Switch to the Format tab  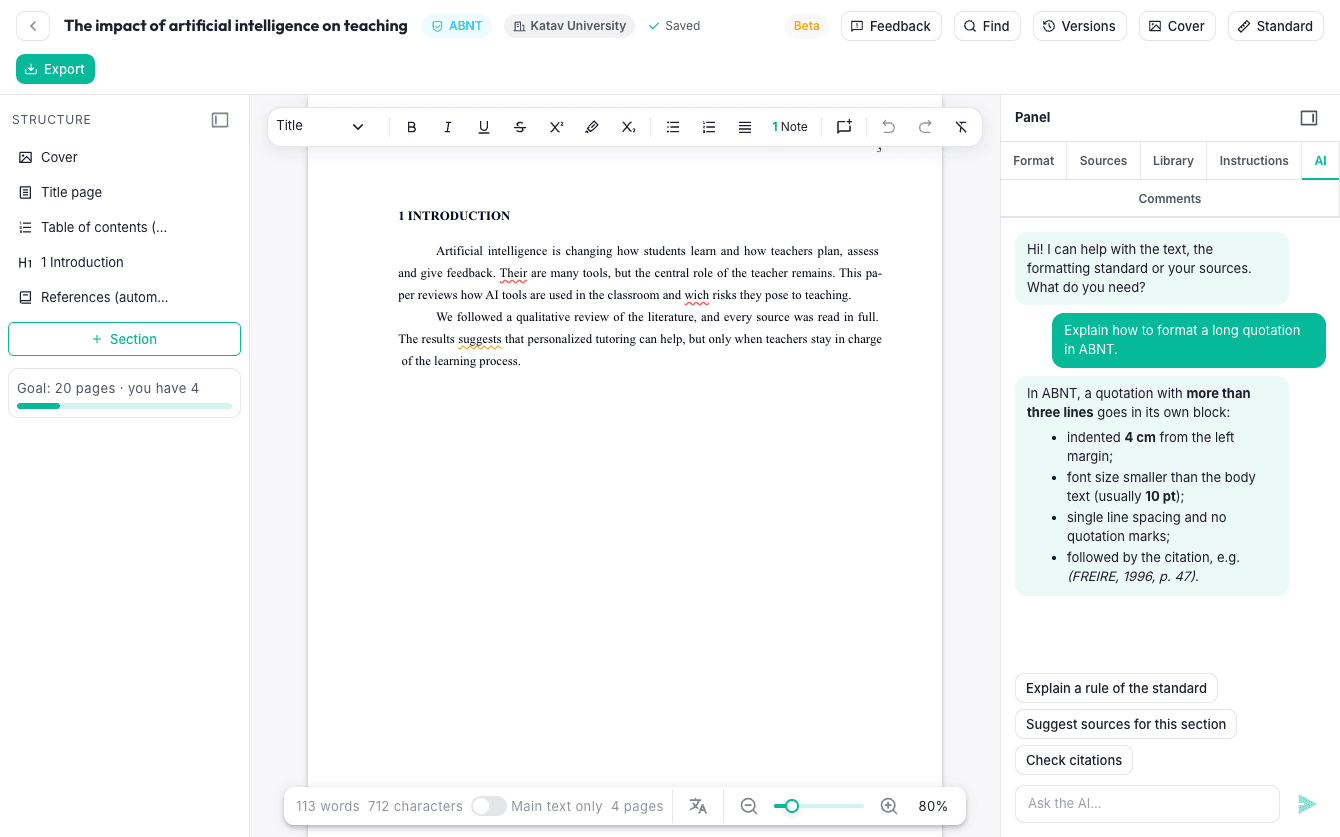tap(1033, 160)
